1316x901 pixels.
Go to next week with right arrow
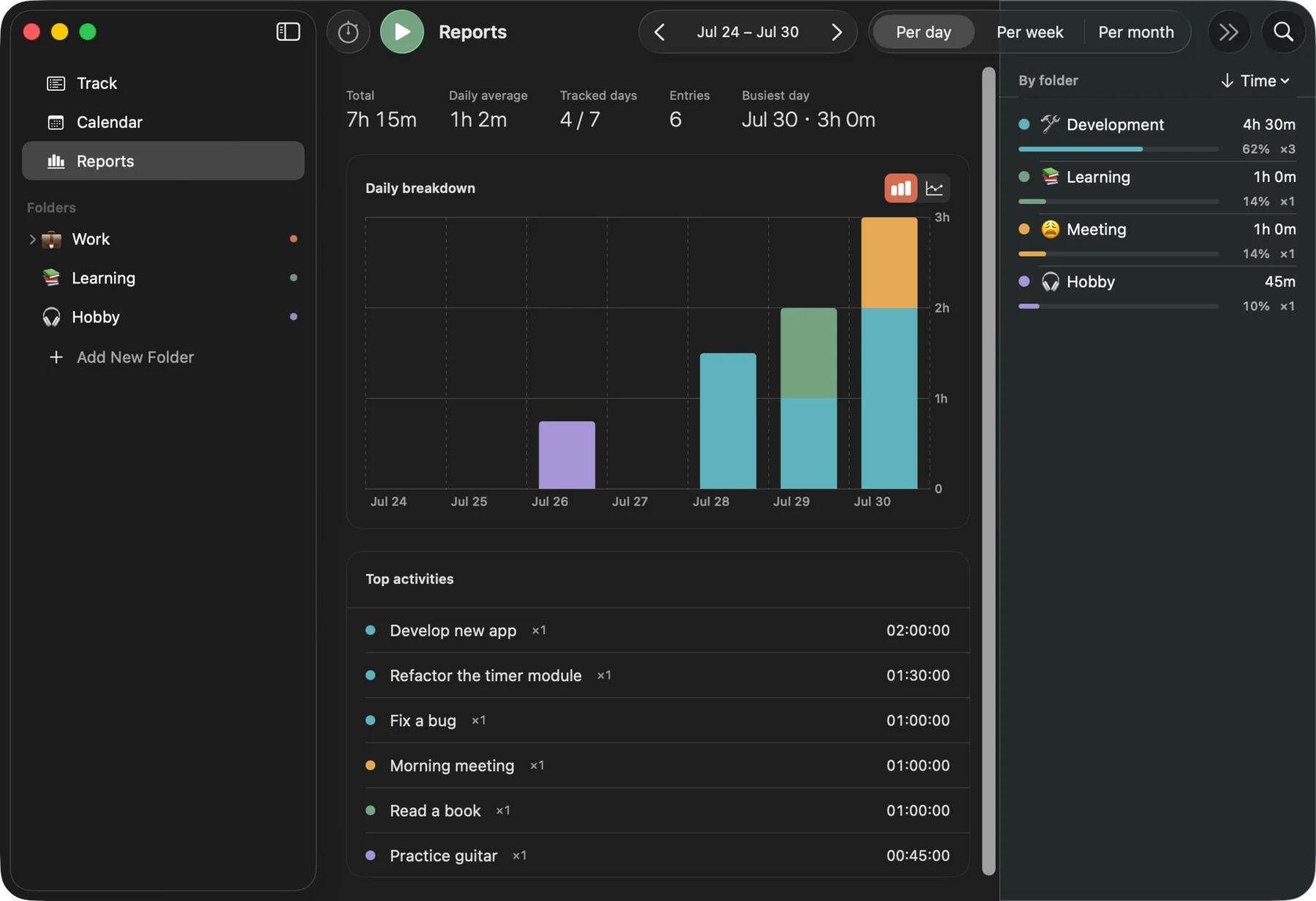click(x=836, y=32)
